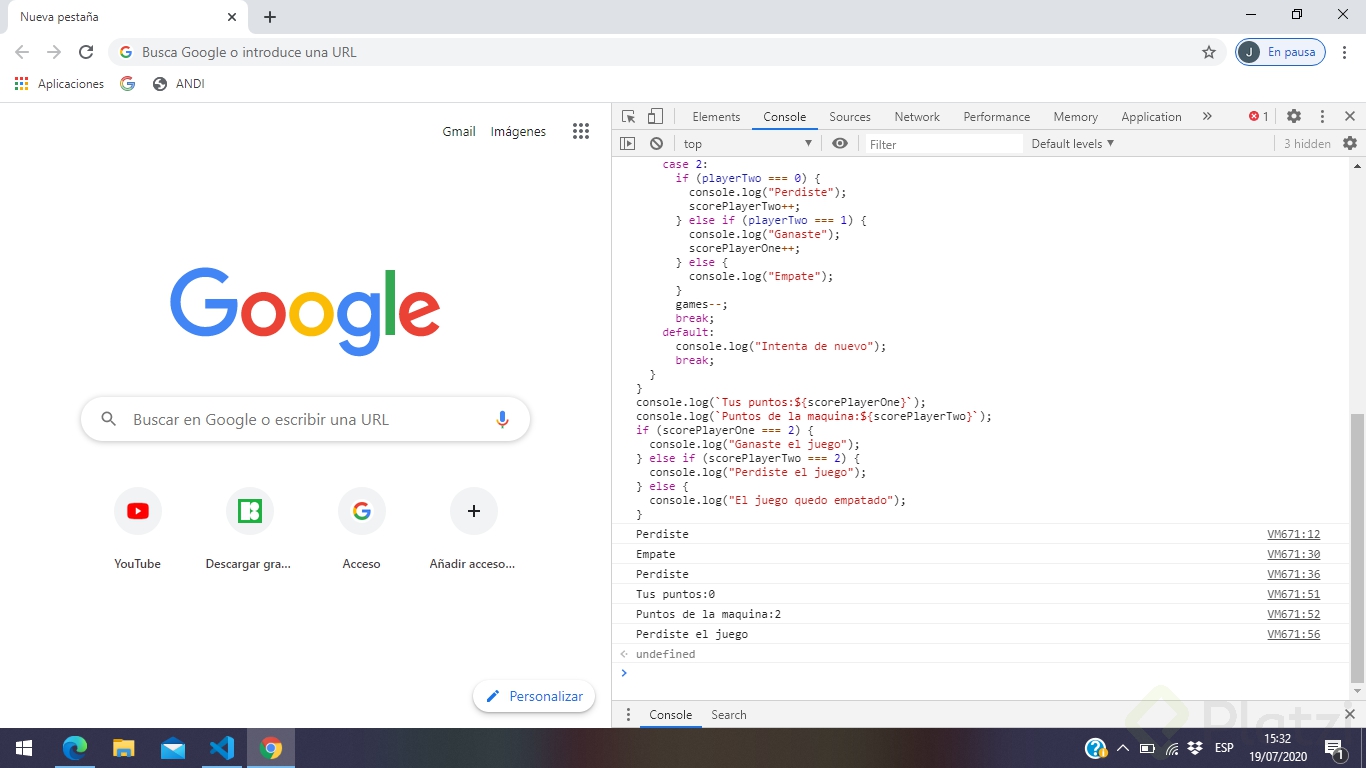Open Aplicaciones bookmarks shortcut
This screenshot has width=1366, height=768.
tap(60, 84)
